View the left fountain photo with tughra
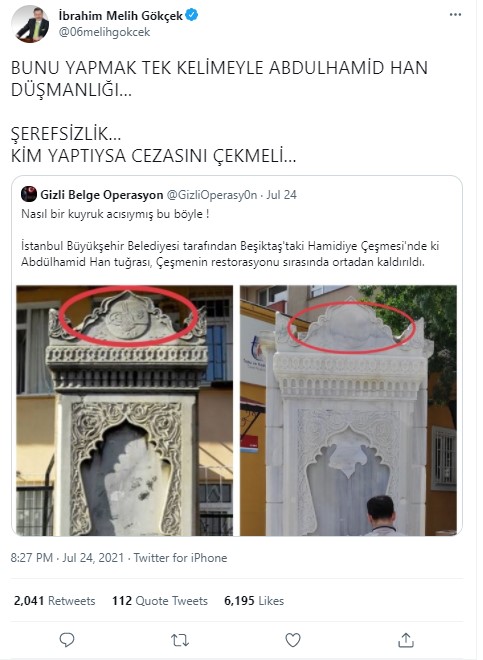The image size is (483, 660). click(125, 410)
